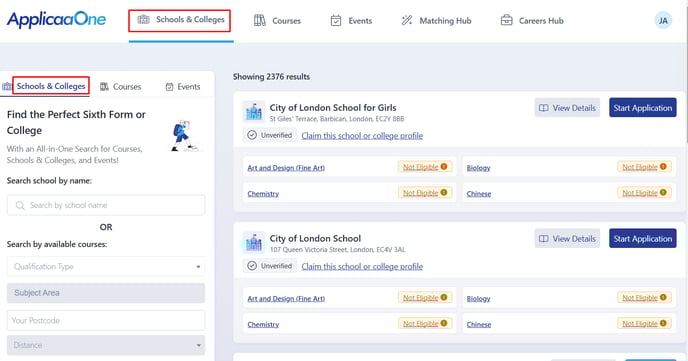
Task: Go to Matching Hub in top navigation
Action: click(x=437, y=21)
